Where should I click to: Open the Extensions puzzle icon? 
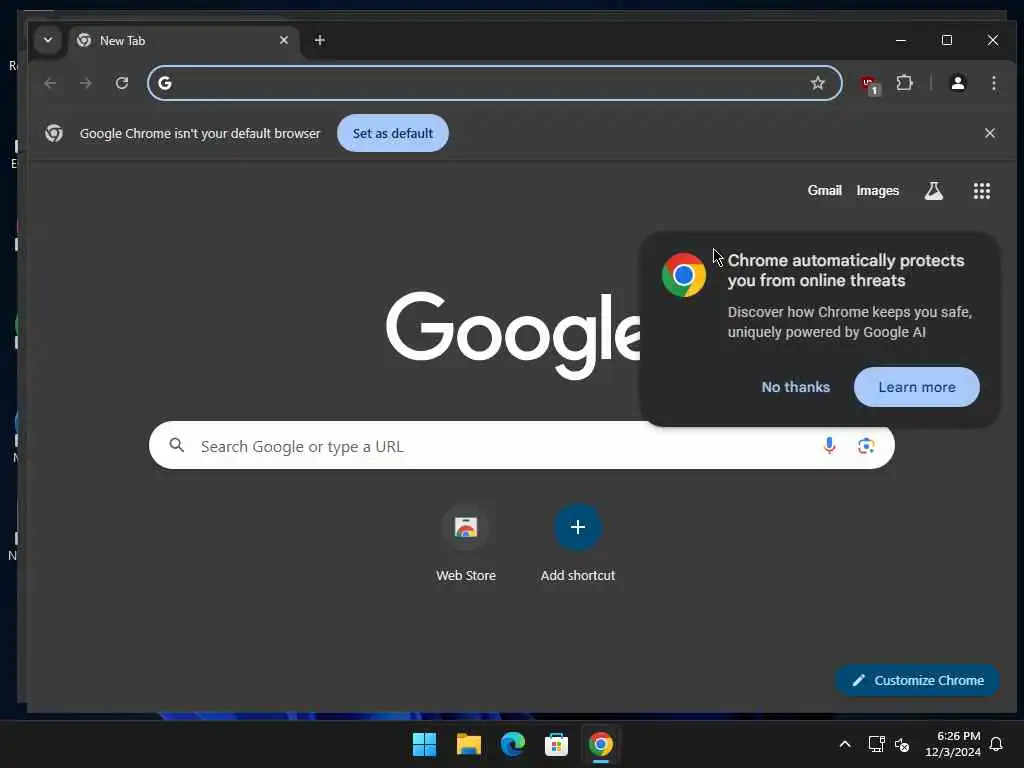(904, 83)
